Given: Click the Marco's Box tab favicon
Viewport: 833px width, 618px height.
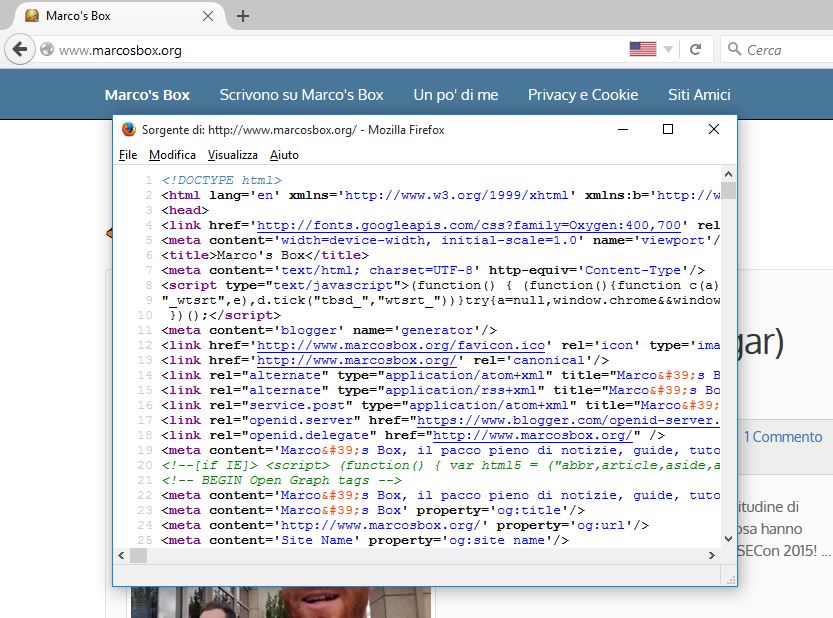Looking at the screenshot, I should tap(32, 15).
